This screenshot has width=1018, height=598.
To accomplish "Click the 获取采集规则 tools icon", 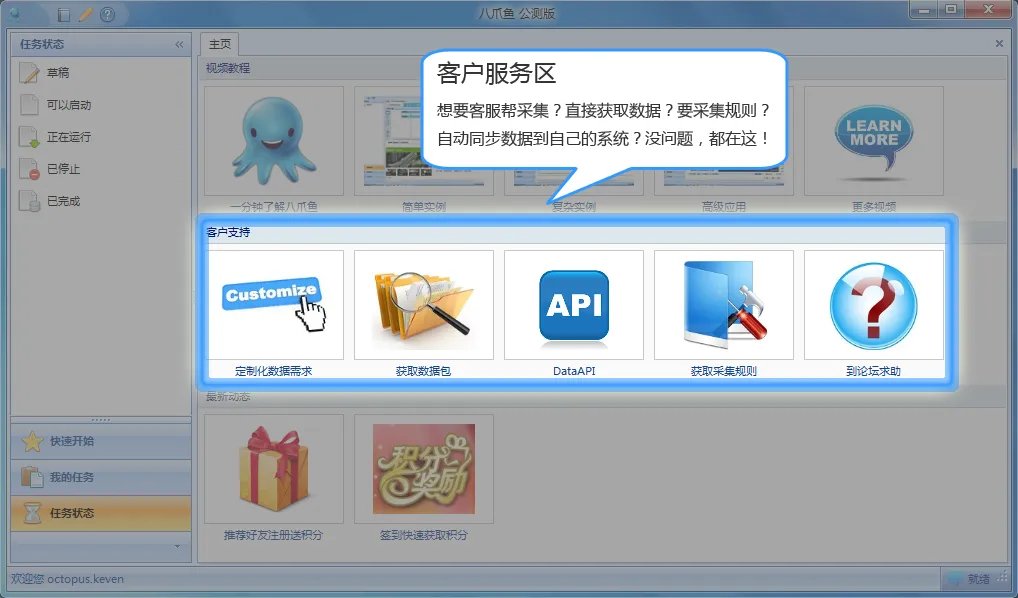I will tap(723, 305).
